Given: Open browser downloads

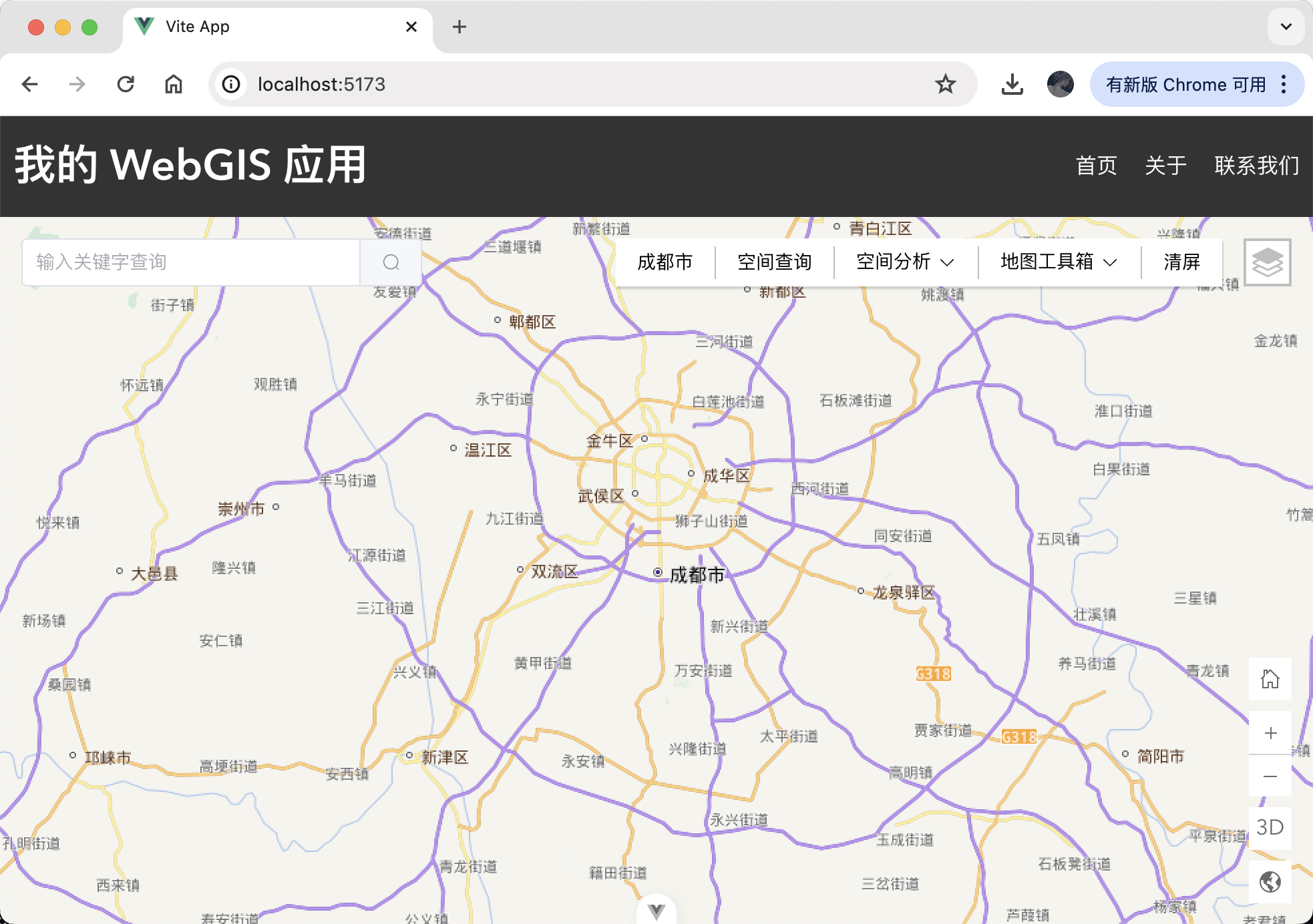Looking at the screenshot, I should 1012,84.
